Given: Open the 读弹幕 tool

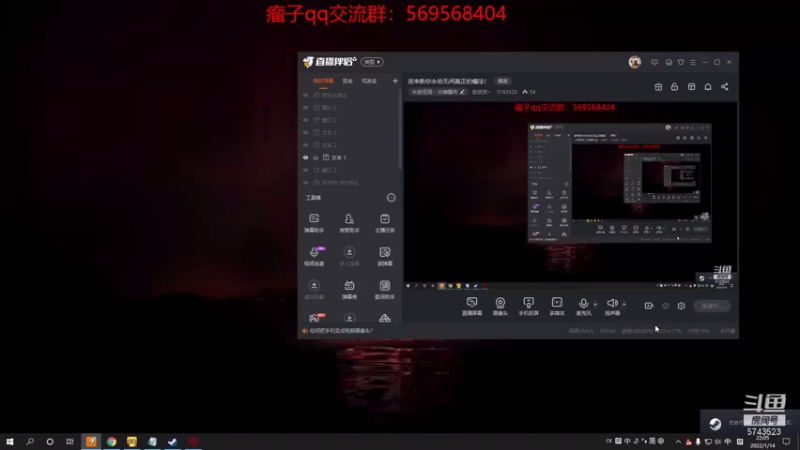Looking at the screenshot, I should [385, 256].
